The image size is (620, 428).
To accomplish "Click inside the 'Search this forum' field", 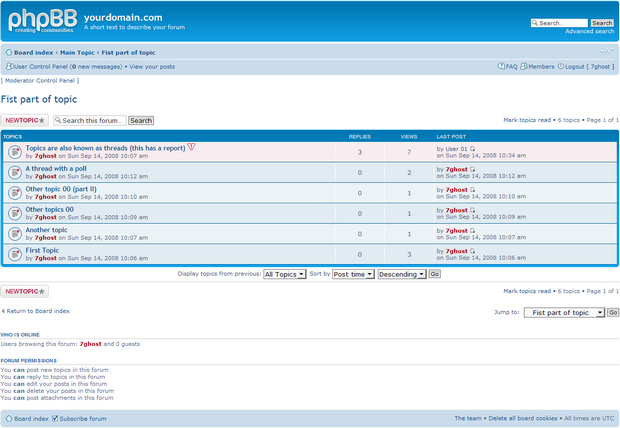I will click(90, 120).
